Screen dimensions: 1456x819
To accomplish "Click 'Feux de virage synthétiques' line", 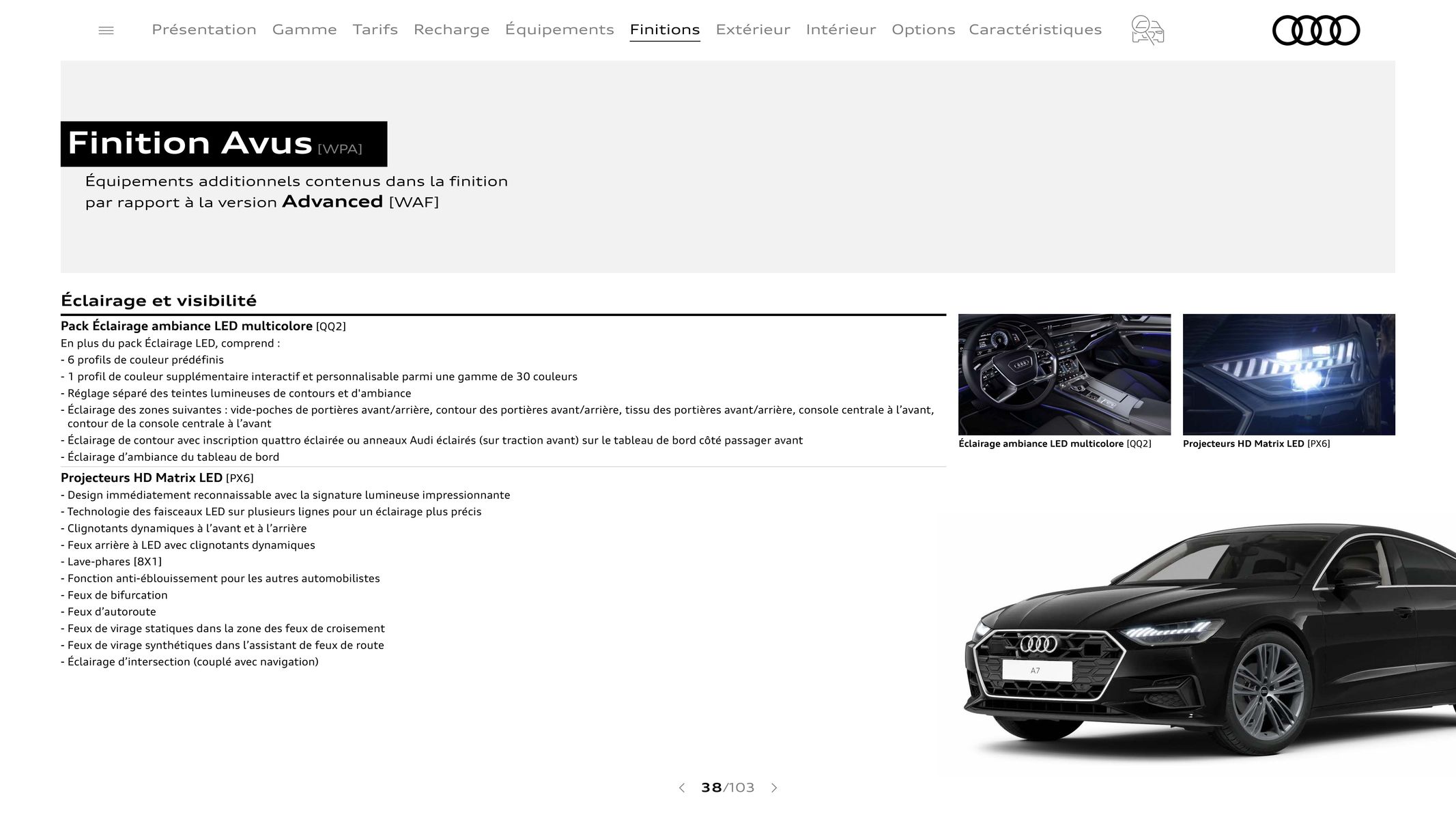I will pyautogui.click(x=223, y=645).
